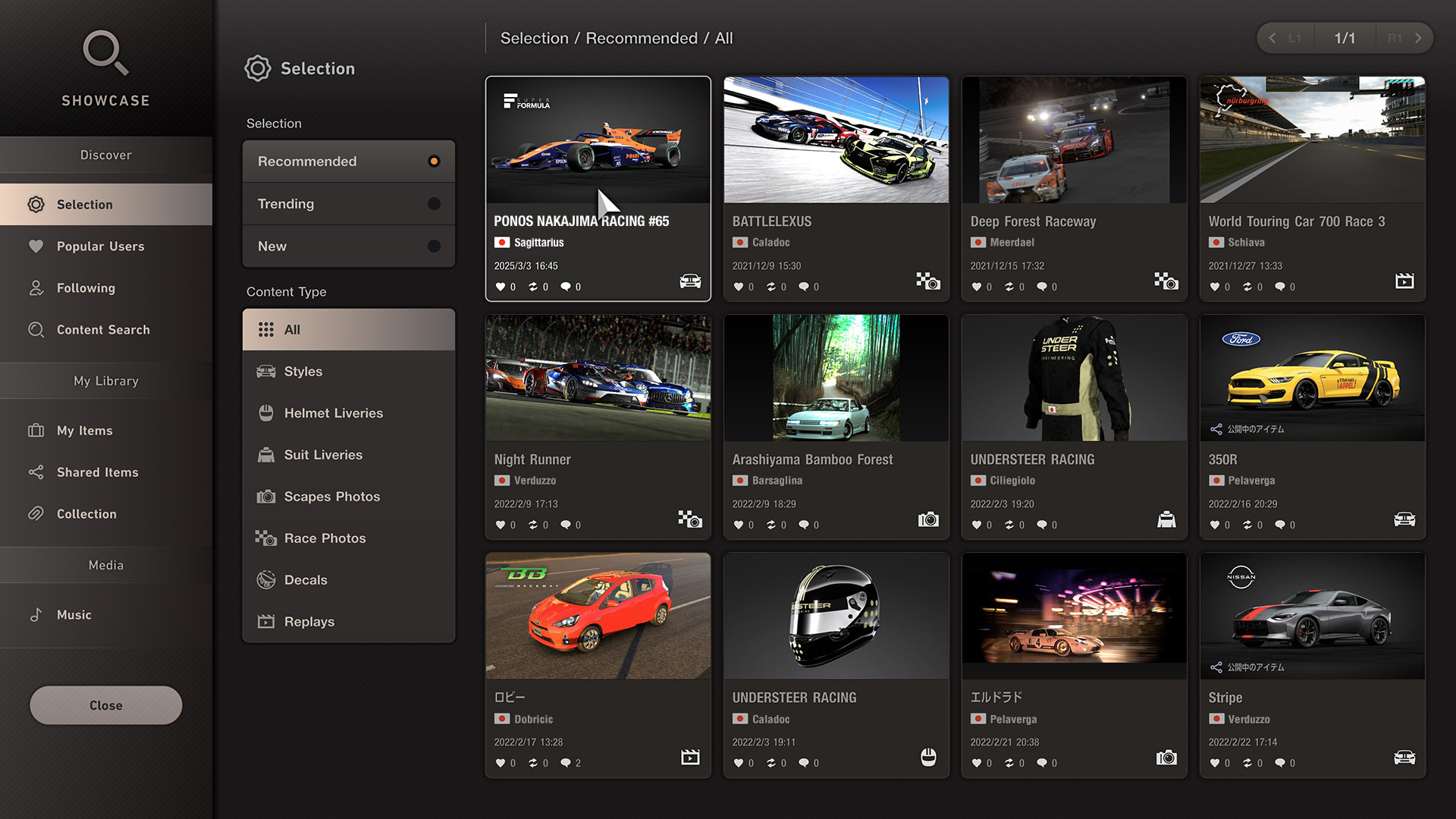Image resolution: width=1456 pixels, height=819 pixels.
Task: Open Popular Users in sidebar
Action: pyautogui.click(x=100, y=246)
